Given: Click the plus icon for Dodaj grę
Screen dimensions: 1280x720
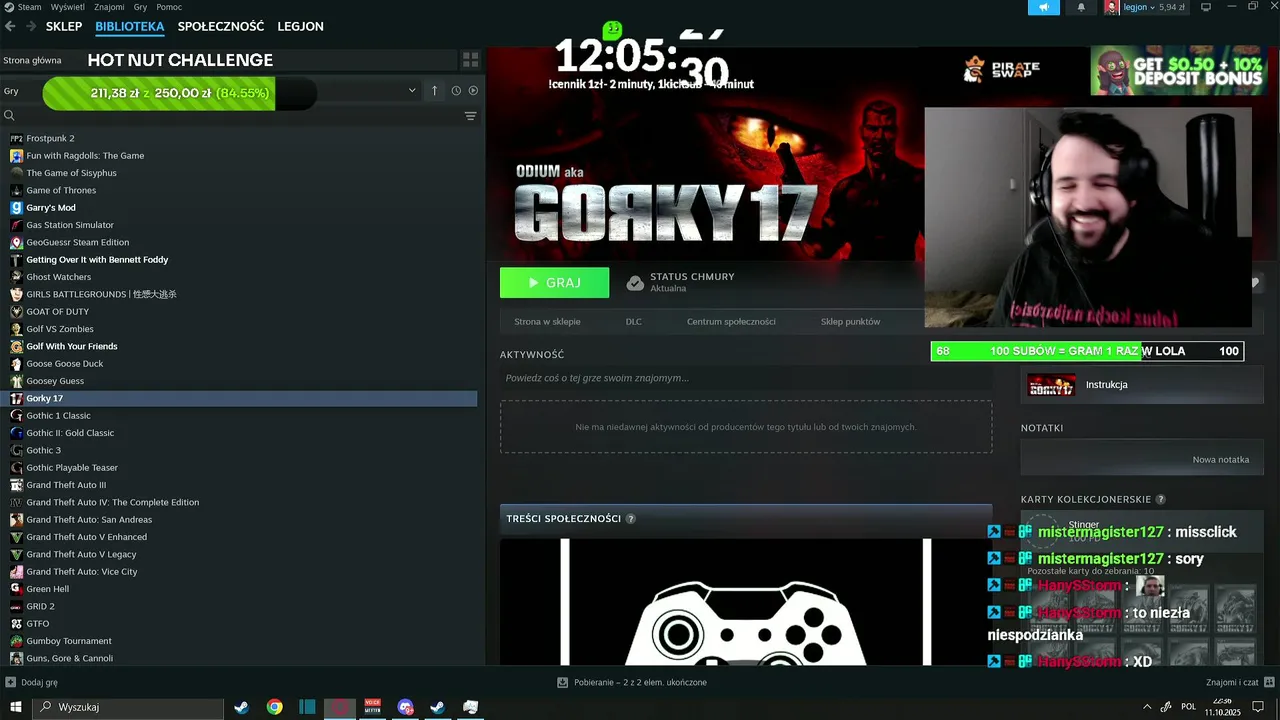Looking at the screenshot, I should [10, 682].
